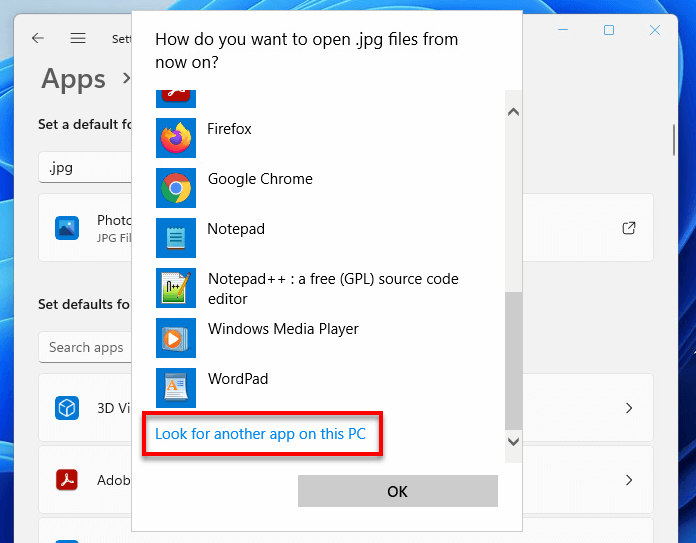Select the Notepad++ source code editor icon
This screenshot has height=543, width=696.
[176, 288]
